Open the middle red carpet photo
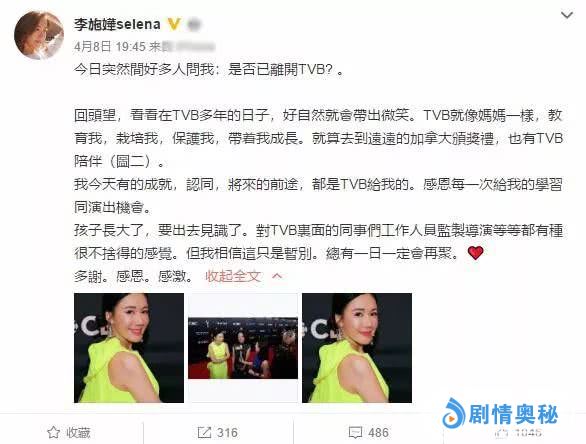586x444 pixels. (x=243, y=348)
